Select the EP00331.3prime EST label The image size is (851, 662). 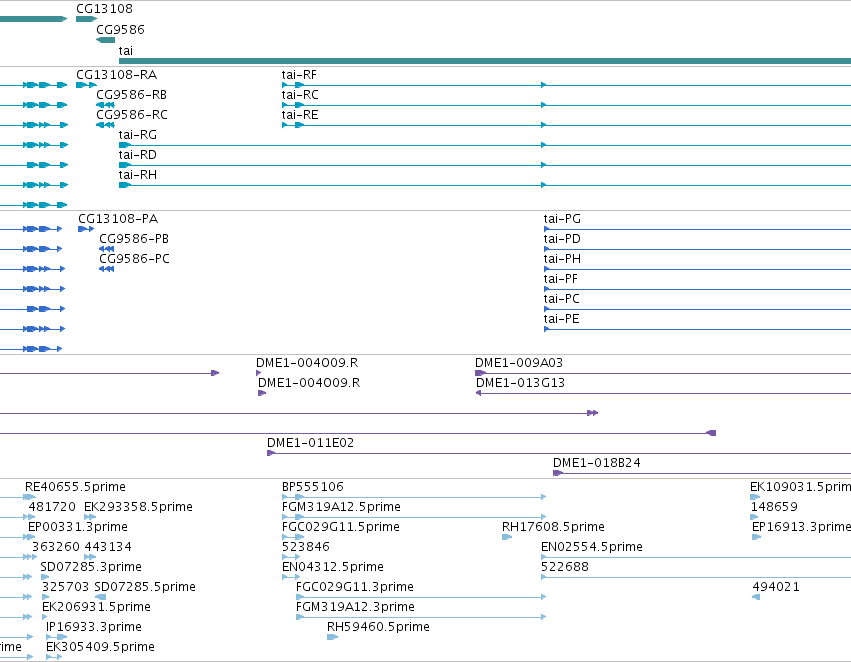tap(78, 527)
